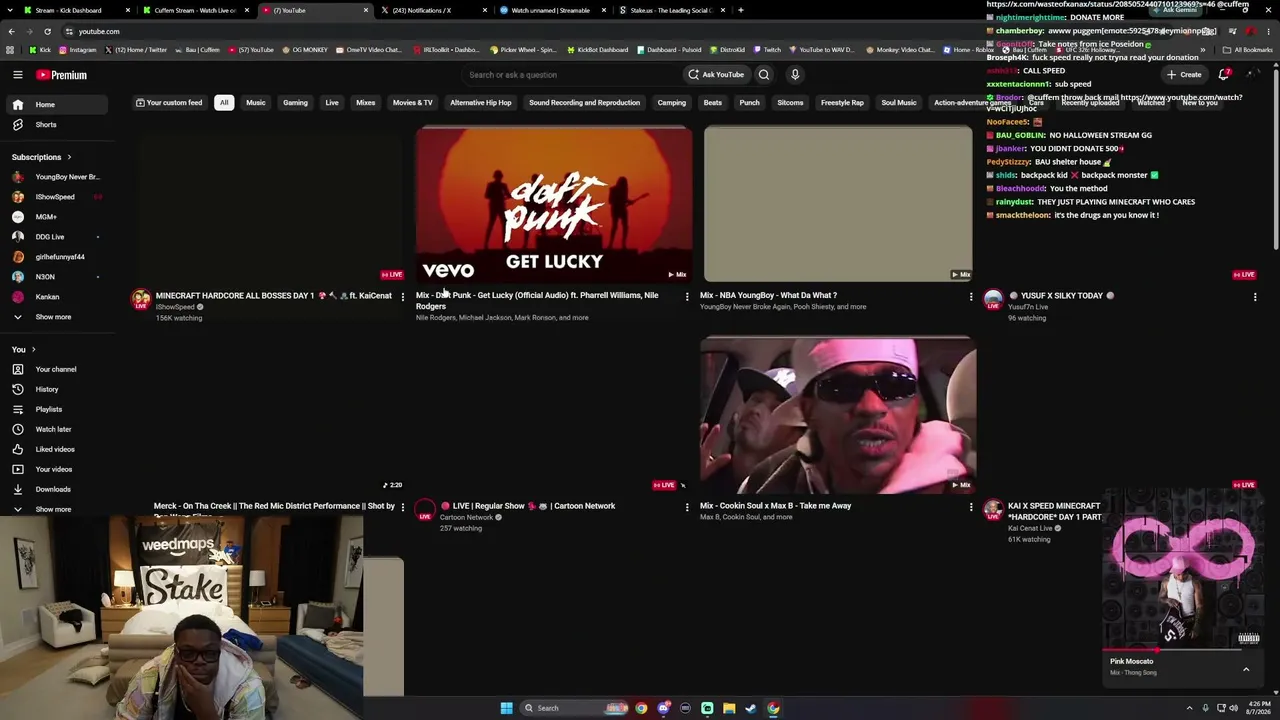
Task: Open Steam from the taskbar
Action: (751, 708)
